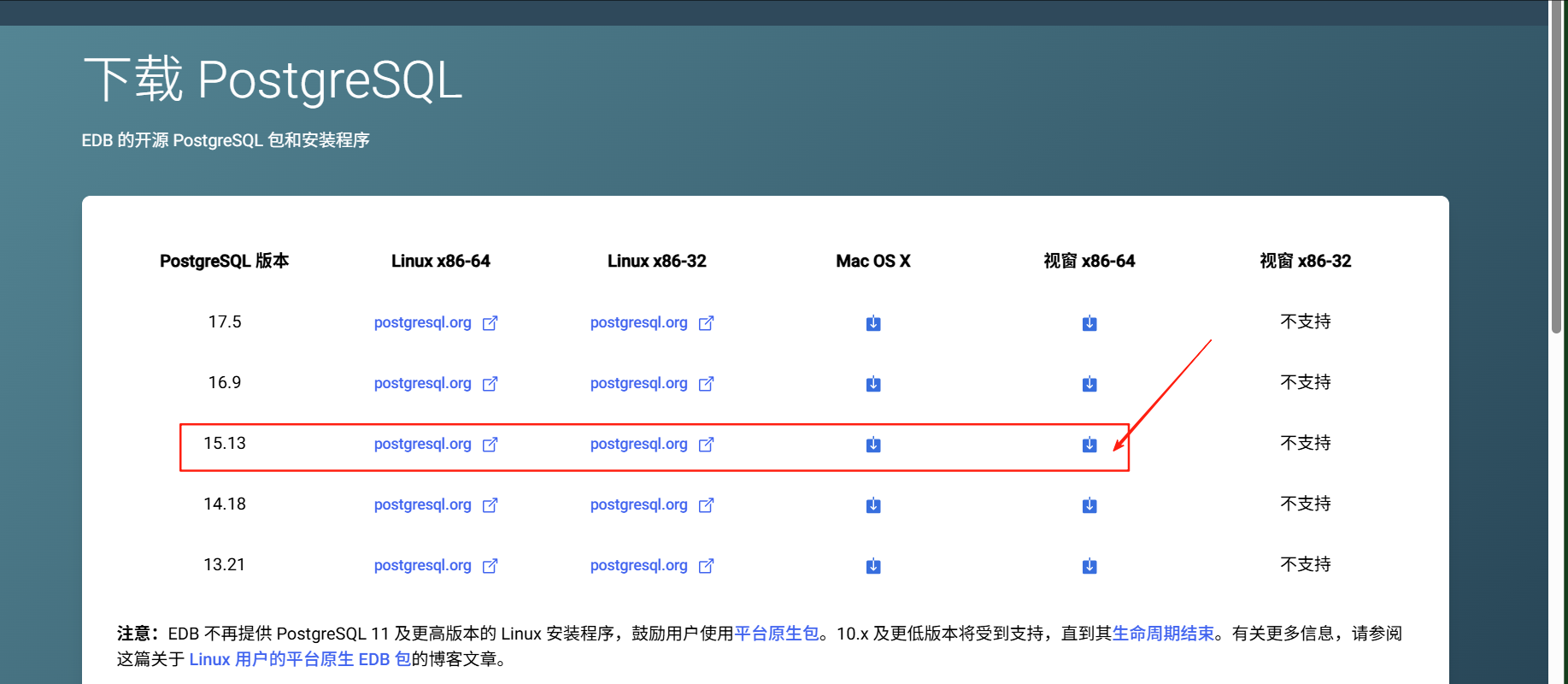Screen dimensions: 1568x684
Task: Open postgresql.org link for 15.13 Linux x86-32
Action: [652, 445]
